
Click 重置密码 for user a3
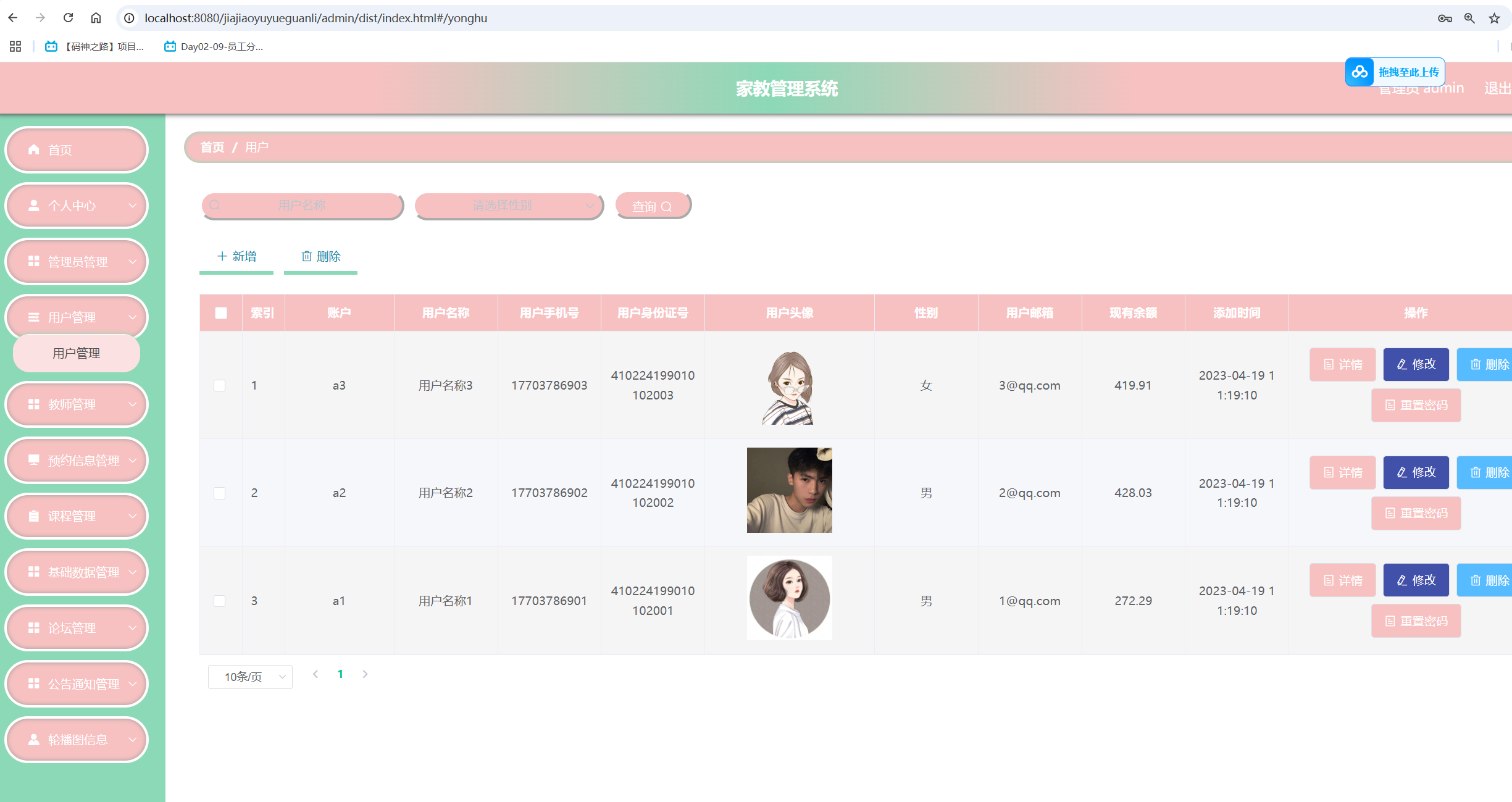1416,405
